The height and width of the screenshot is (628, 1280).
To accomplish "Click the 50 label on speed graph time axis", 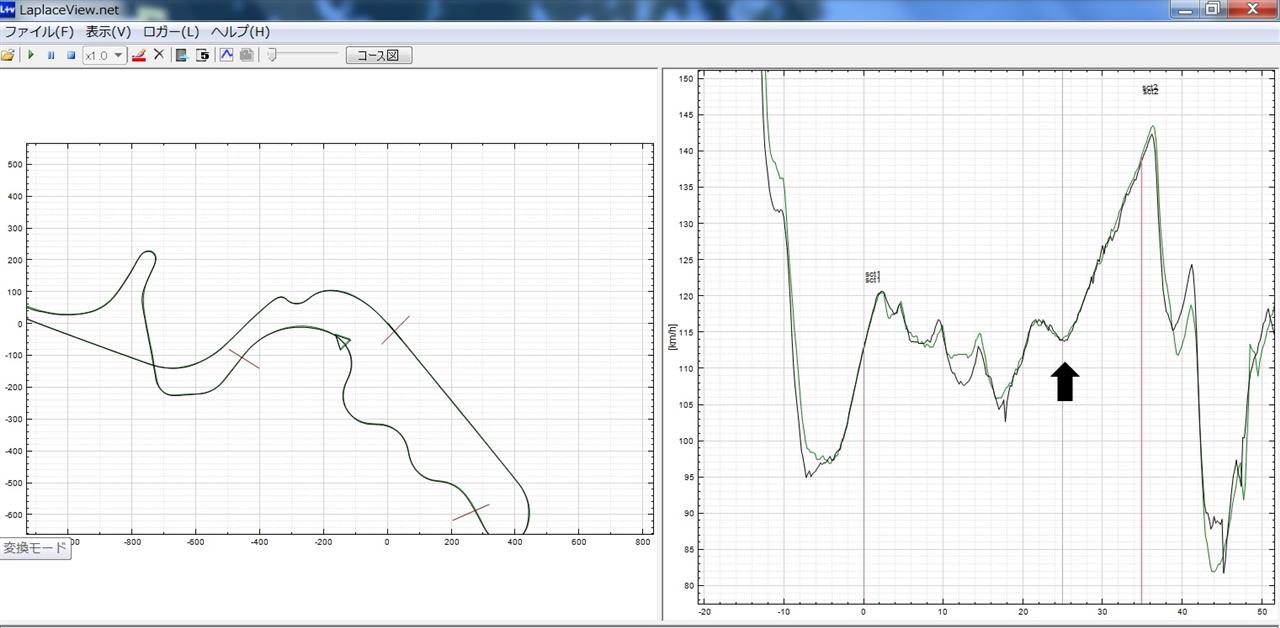I will click(x=1261, y=610).
